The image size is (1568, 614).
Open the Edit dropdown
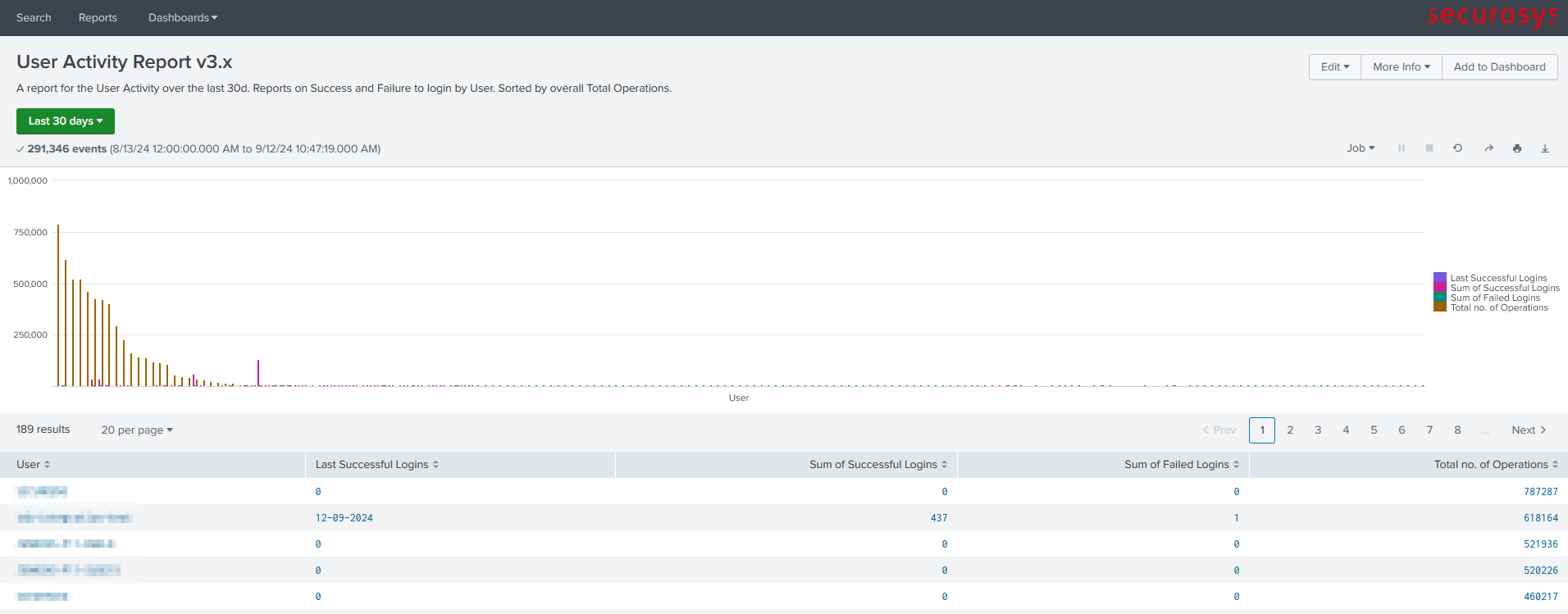[1335, 67]
